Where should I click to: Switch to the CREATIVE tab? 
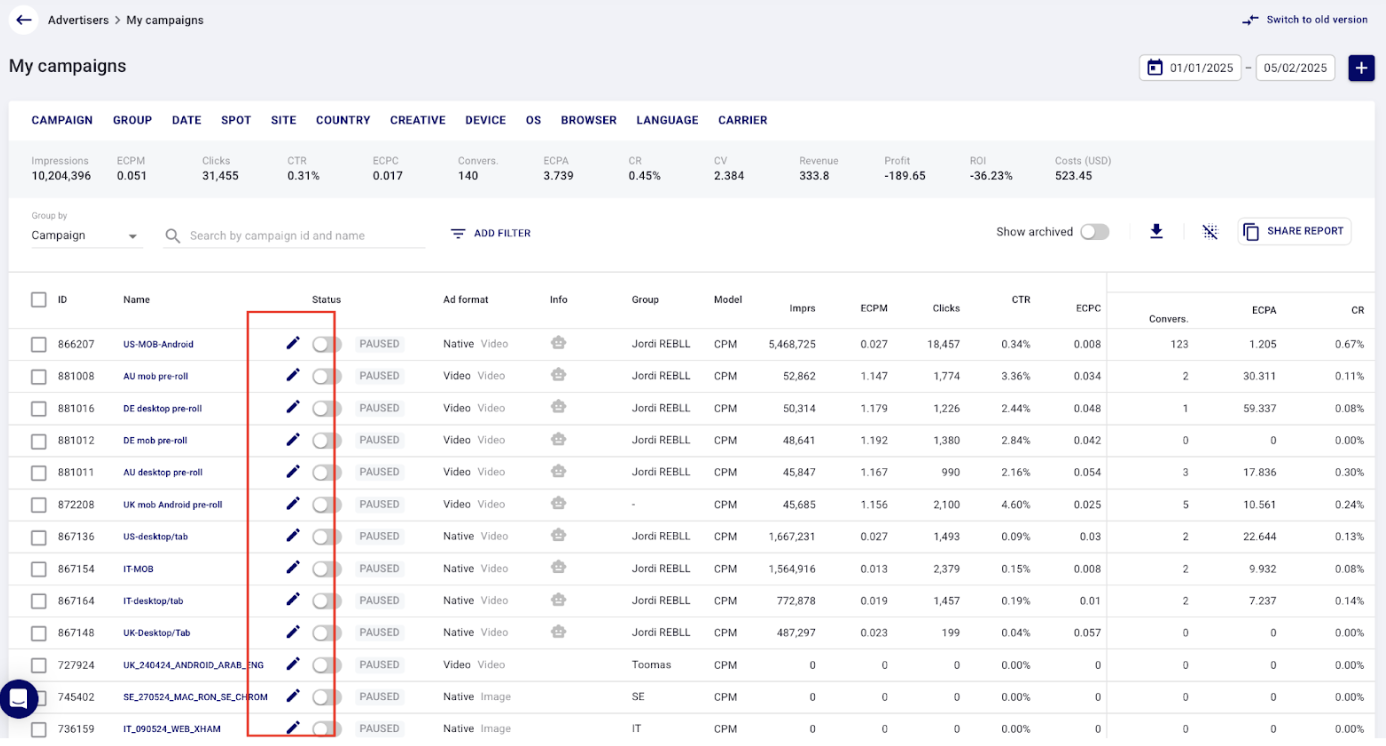point(417,120)
